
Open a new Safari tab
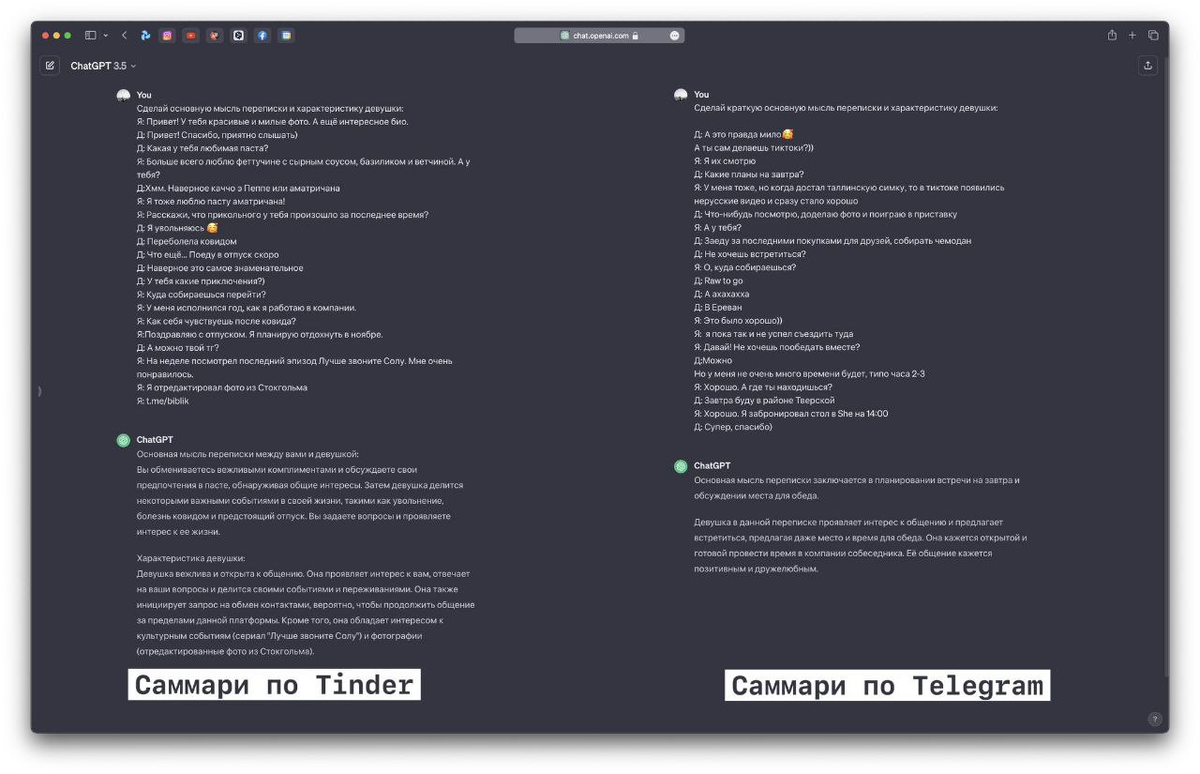coord(1133,35)
